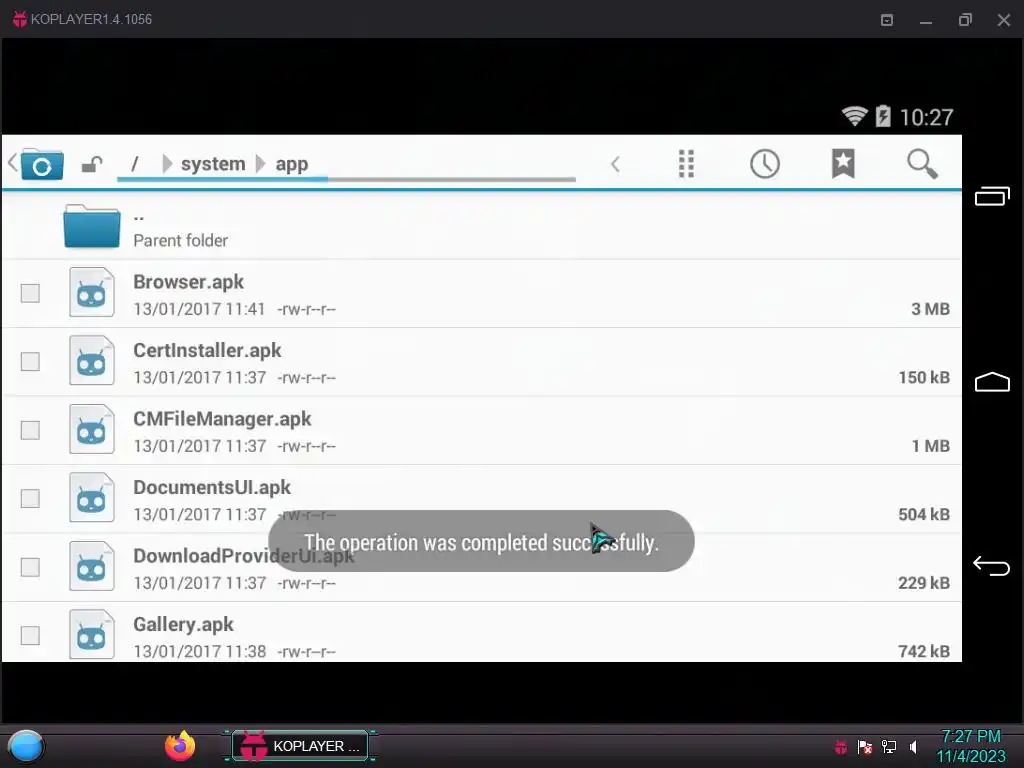Screen dimensions: 1024x768
Task: Tap the Android back arrow button
Action: tap(991, 566)
